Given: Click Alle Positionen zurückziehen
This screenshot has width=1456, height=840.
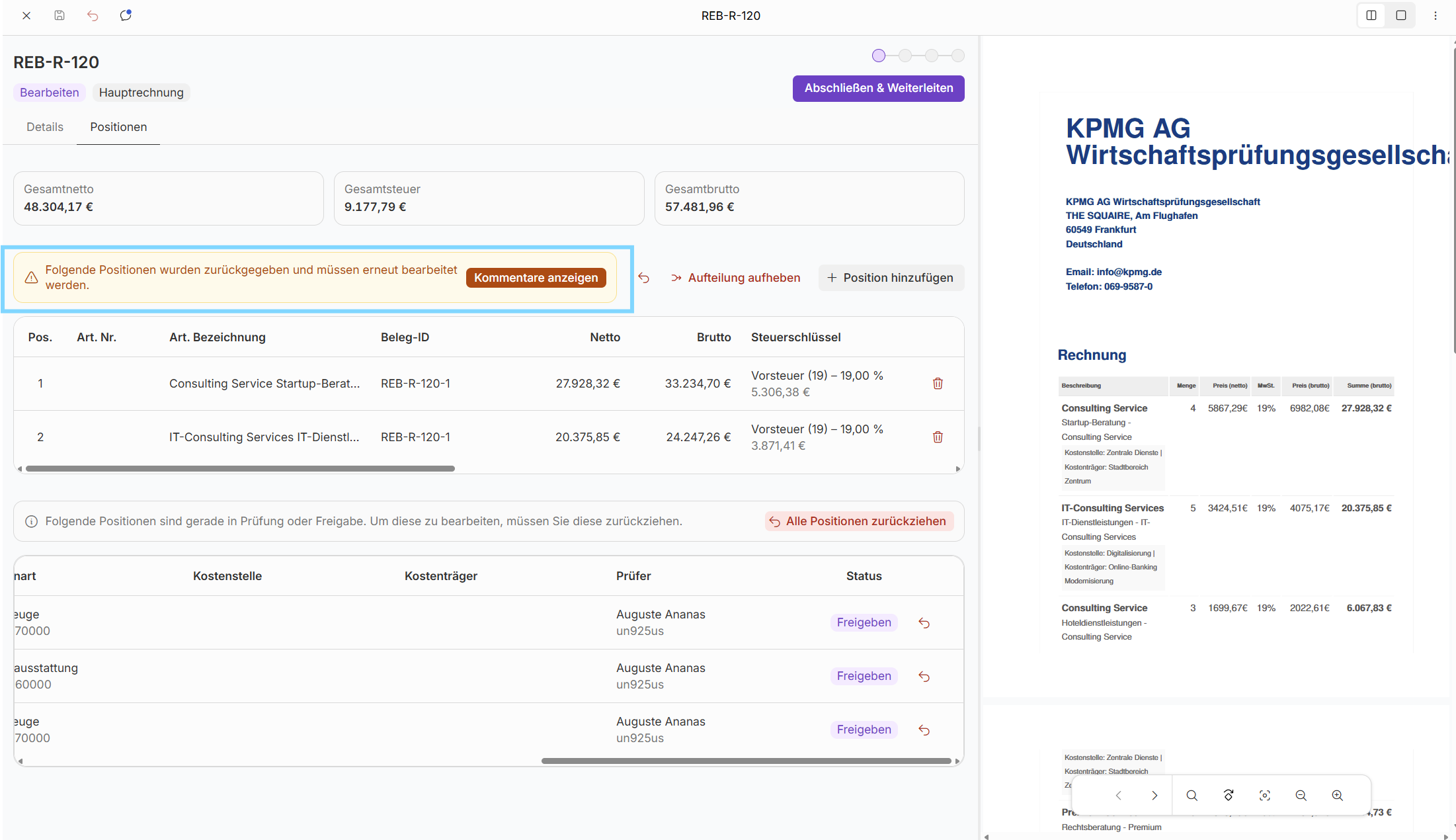Looking at the screenshot, I should pyautogui.click(x=859, y=521).
